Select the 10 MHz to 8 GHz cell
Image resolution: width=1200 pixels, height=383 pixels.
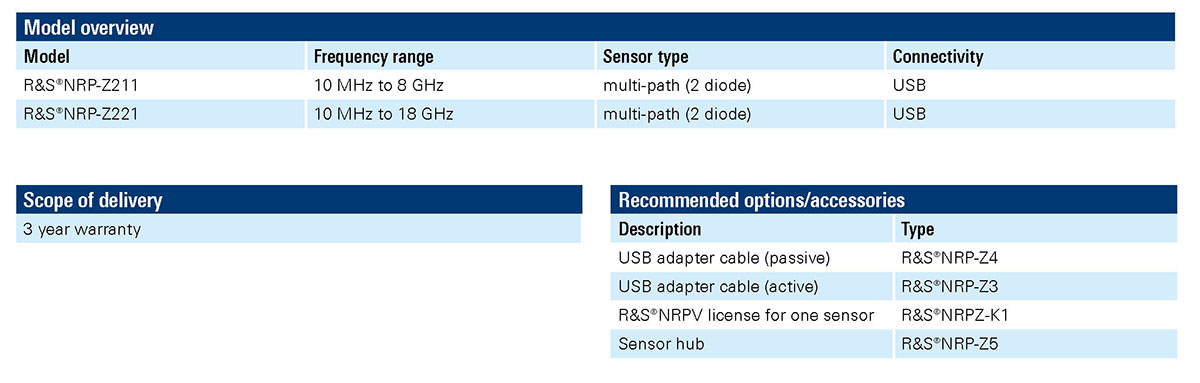pyautogui.click(x=450, y=86)
